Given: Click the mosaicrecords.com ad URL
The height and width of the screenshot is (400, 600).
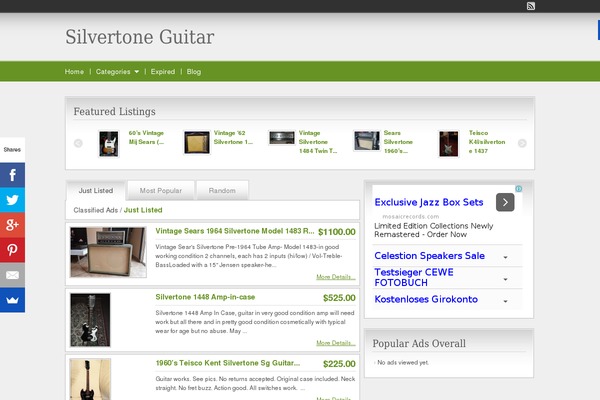Looking at the screenshot, I should point(411,216).
